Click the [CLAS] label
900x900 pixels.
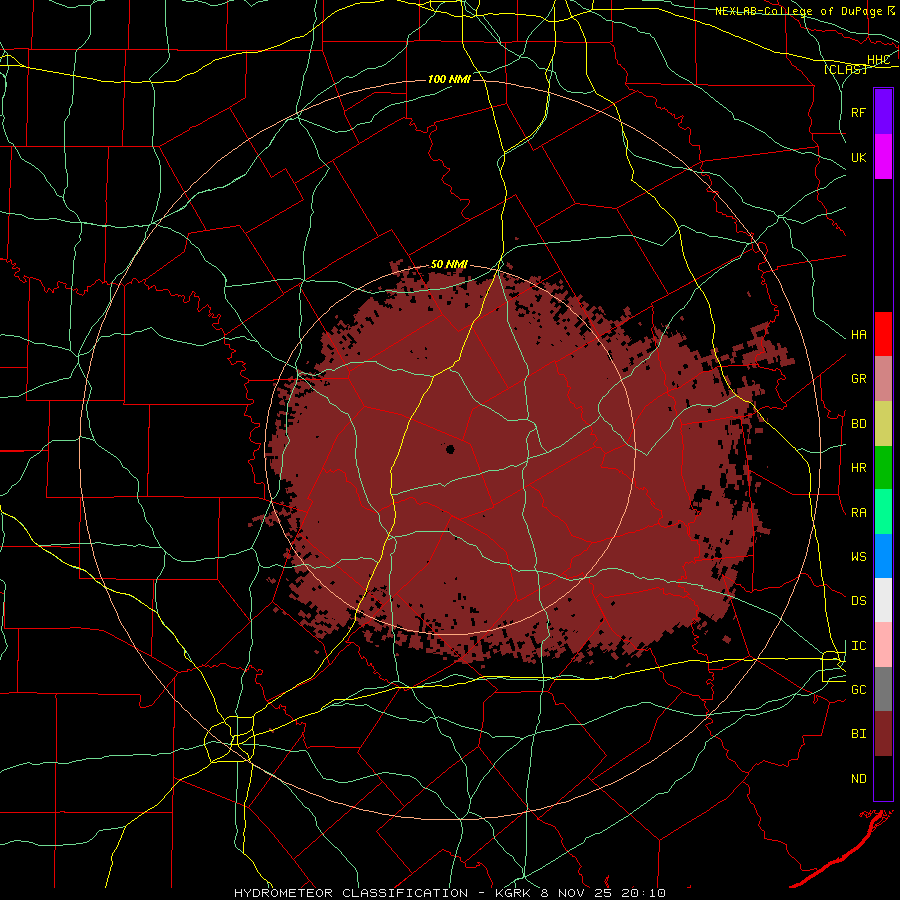coord(845,69)
